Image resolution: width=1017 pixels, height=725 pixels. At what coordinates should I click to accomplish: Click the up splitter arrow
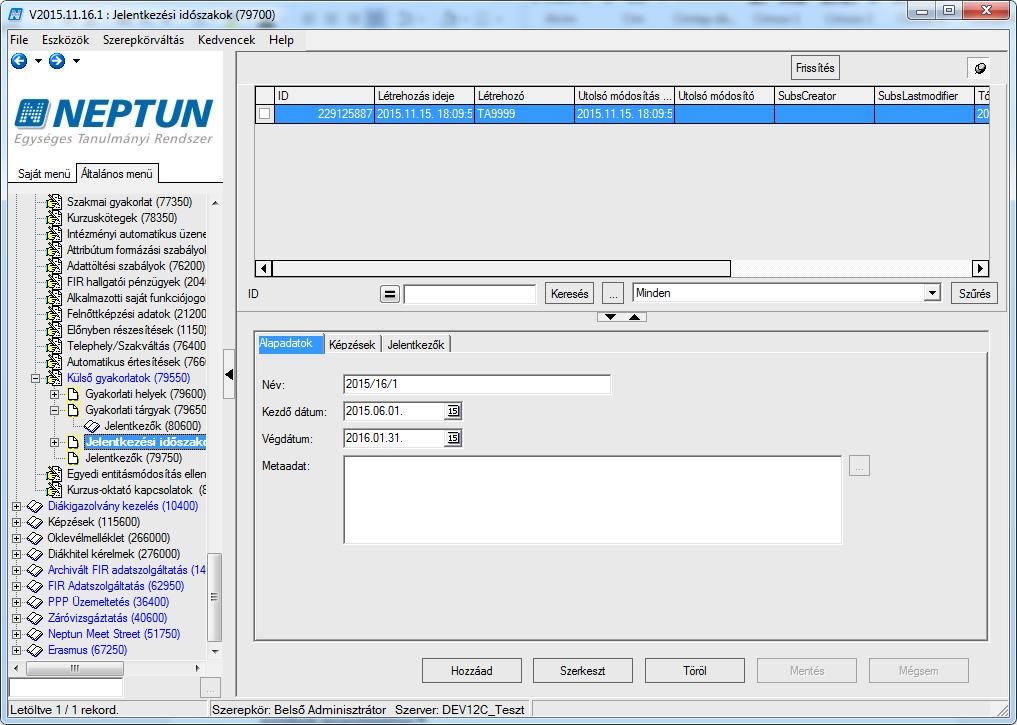634,316
